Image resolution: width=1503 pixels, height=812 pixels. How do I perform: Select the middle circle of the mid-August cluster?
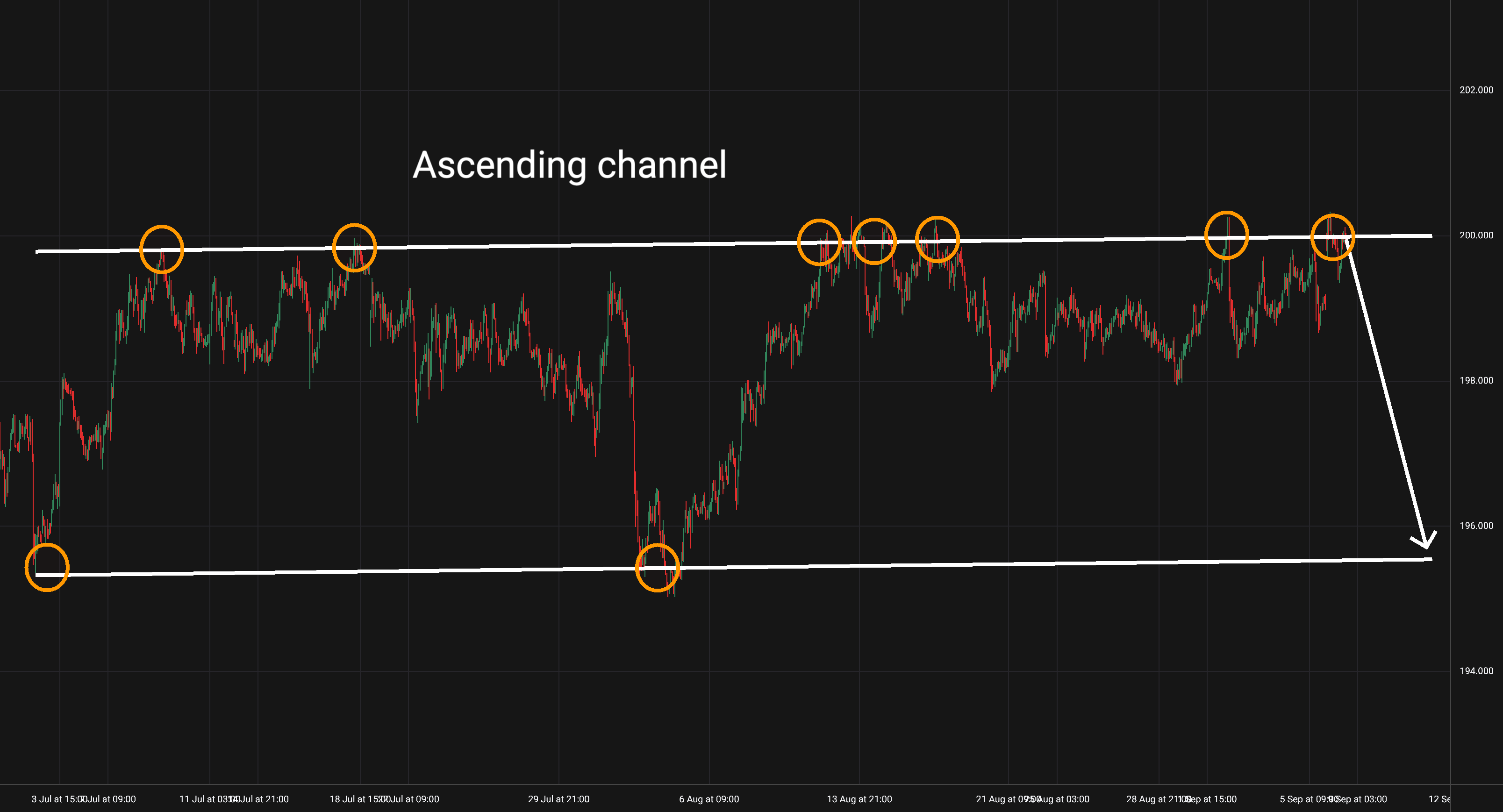[x=874, y=241]
